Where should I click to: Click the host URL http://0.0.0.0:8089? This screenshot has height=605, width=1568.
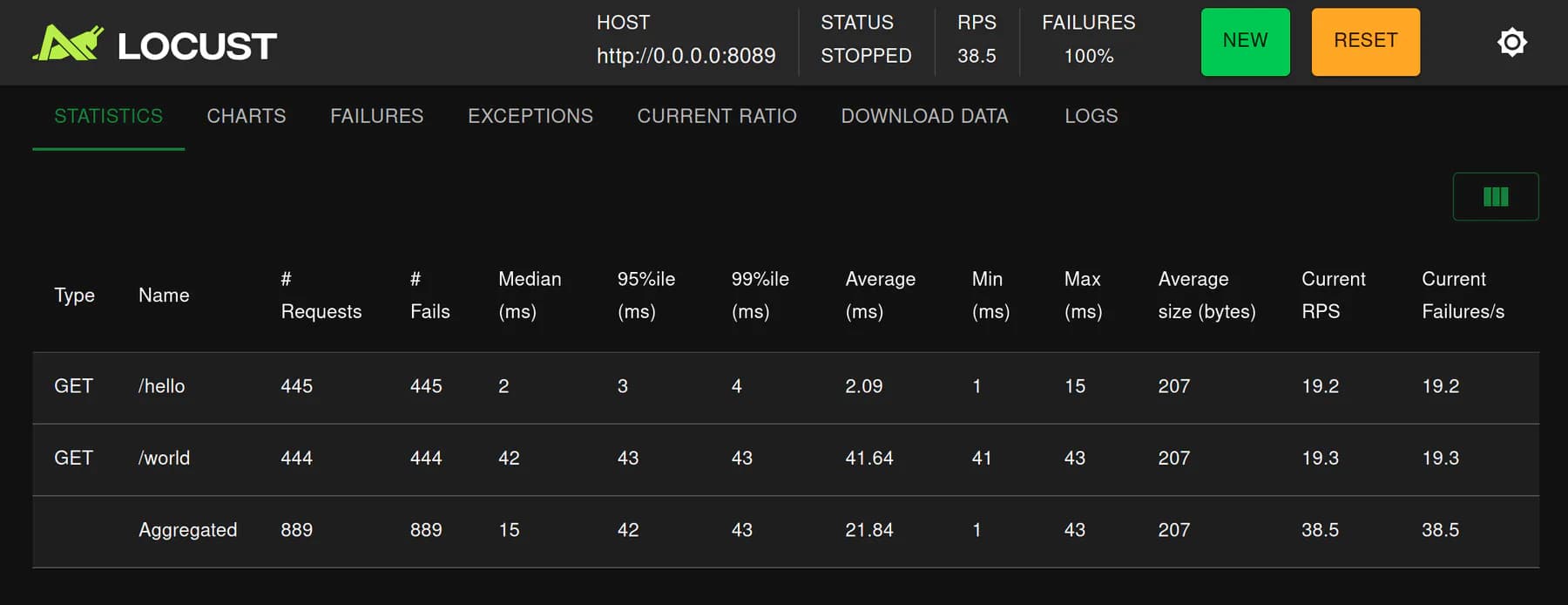686,56
